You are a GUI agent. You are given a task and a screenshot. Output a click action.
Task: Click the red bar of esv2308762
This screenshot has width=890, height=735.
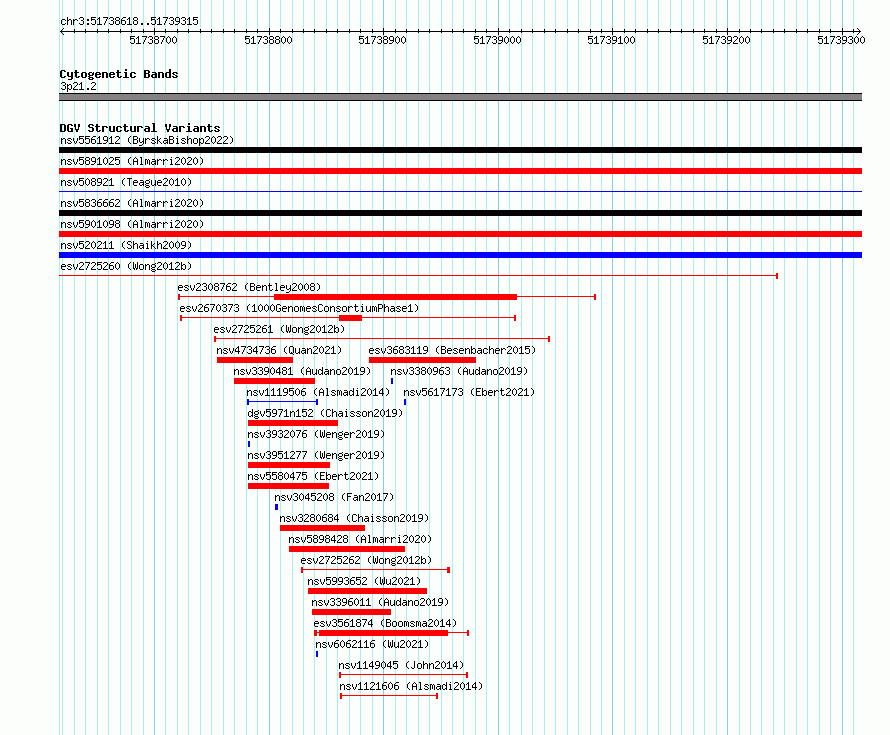395,297
